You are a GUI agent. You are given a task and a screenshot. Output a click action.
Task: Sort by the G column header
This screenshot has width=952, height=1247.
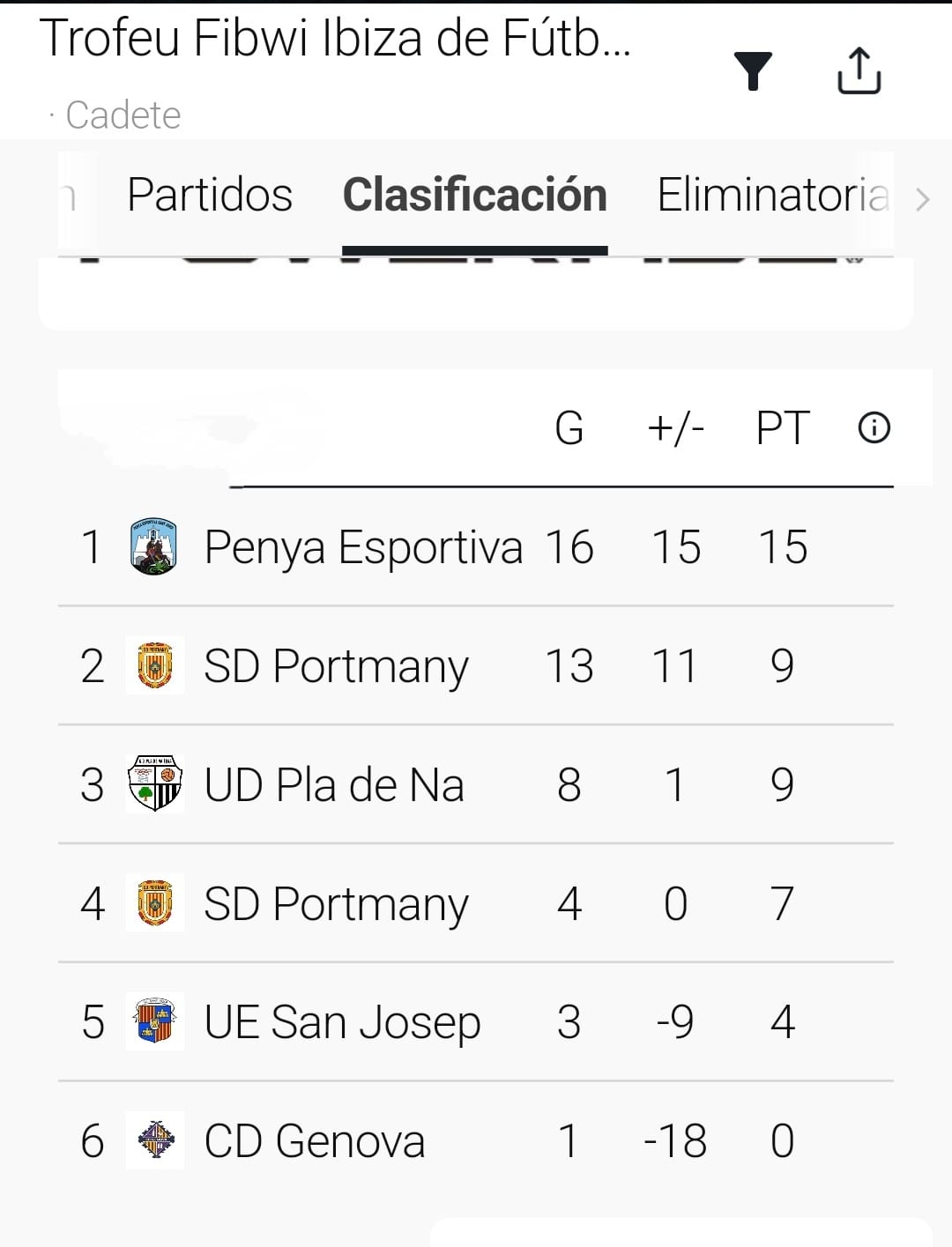[x=569, y=428]
